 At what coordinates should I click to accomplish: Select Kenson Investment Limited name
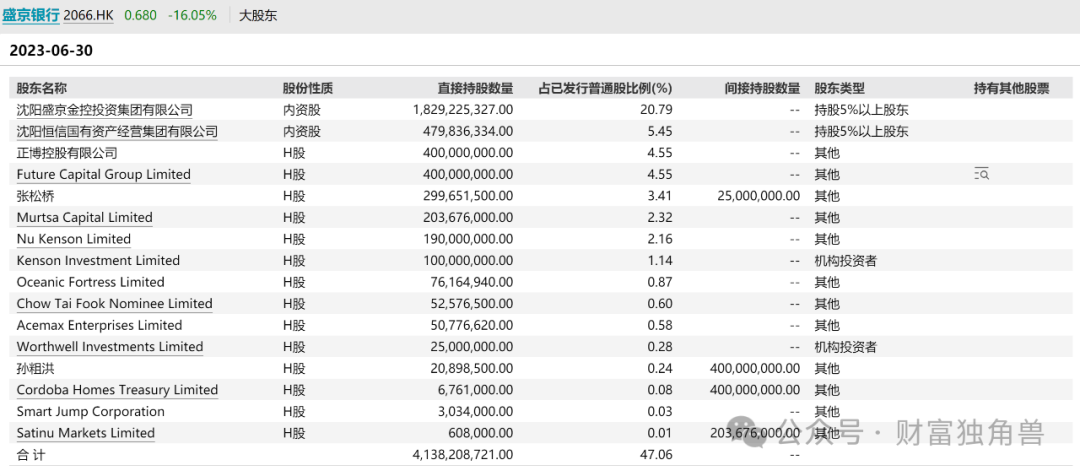(x=98, y=260)
